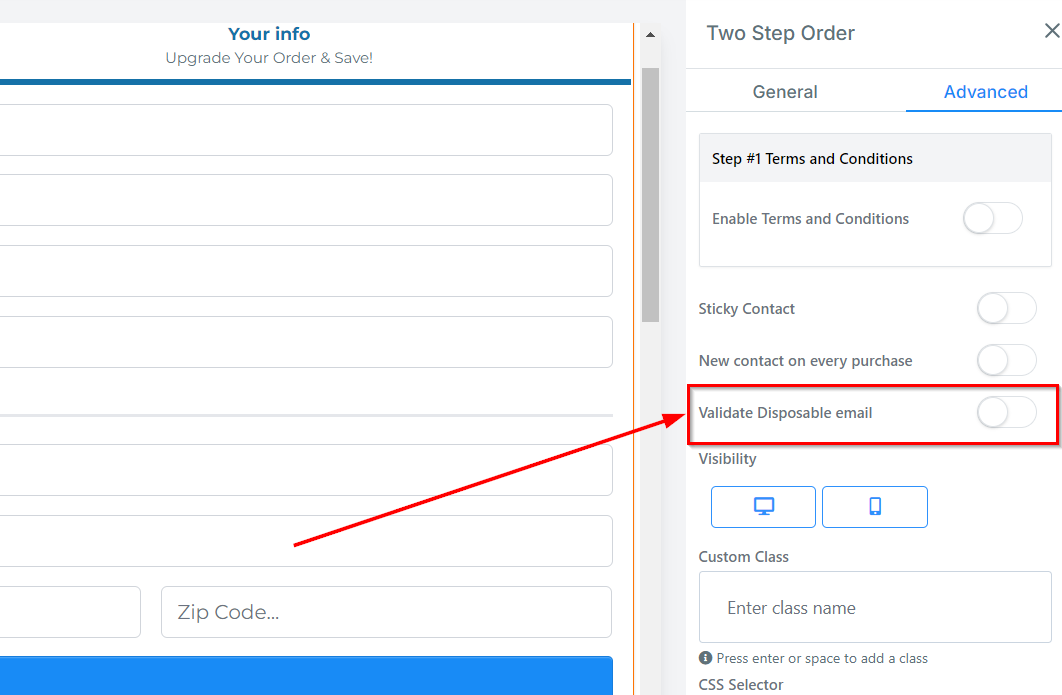This screenshot has height=695, width=1062.
Task: Open the Advanced tab
Action: tap(985, 92)
